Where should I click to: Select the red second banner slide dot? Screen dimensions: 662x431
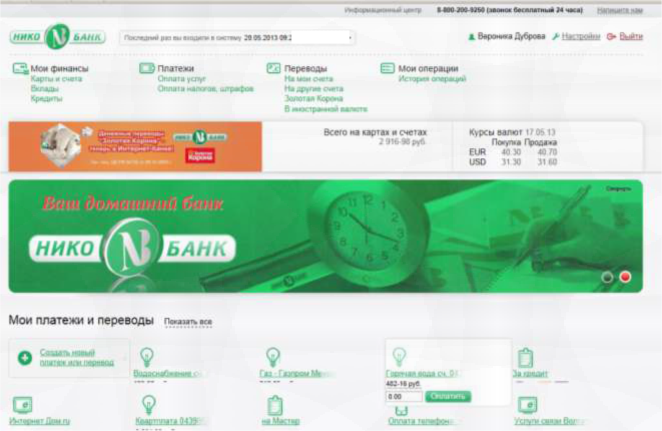tap(625, 277)
